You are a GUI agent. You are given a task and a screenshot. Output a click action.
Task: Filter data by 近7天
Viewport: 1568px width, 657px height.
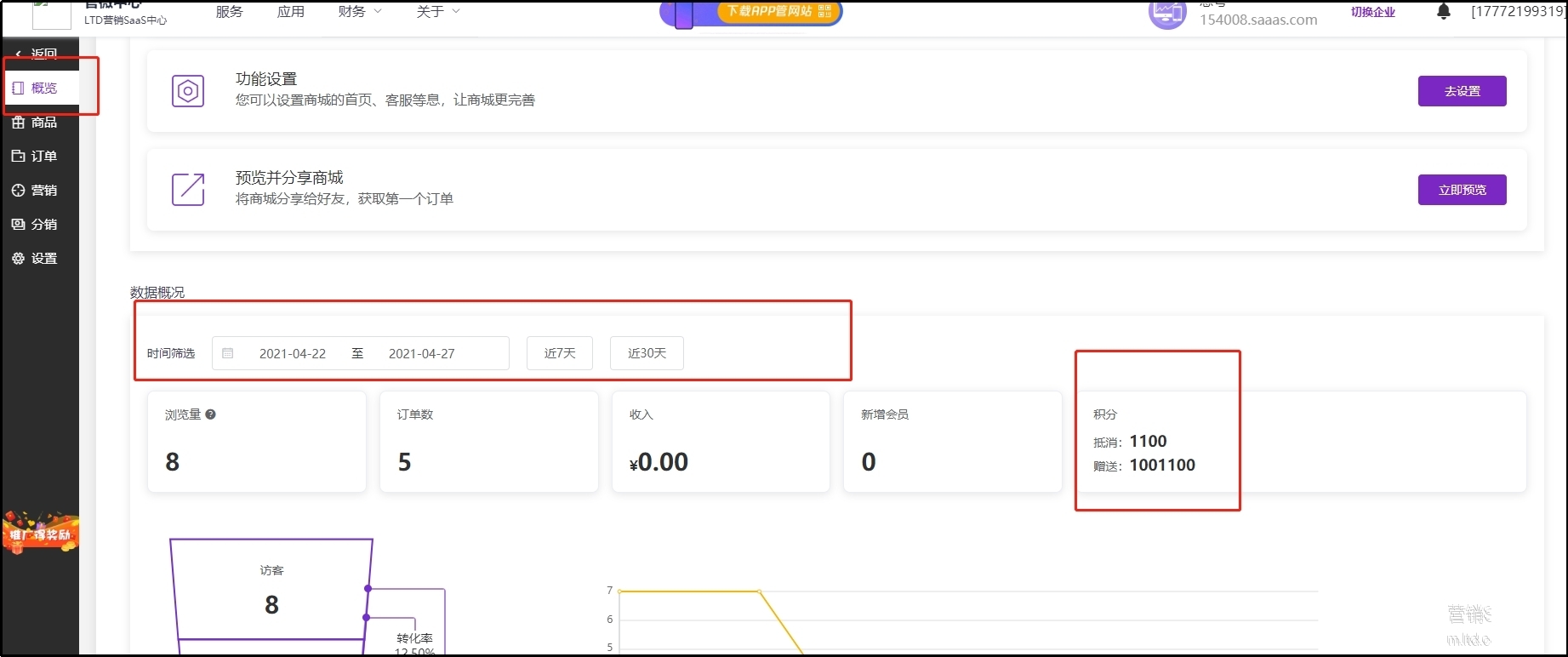560,353
